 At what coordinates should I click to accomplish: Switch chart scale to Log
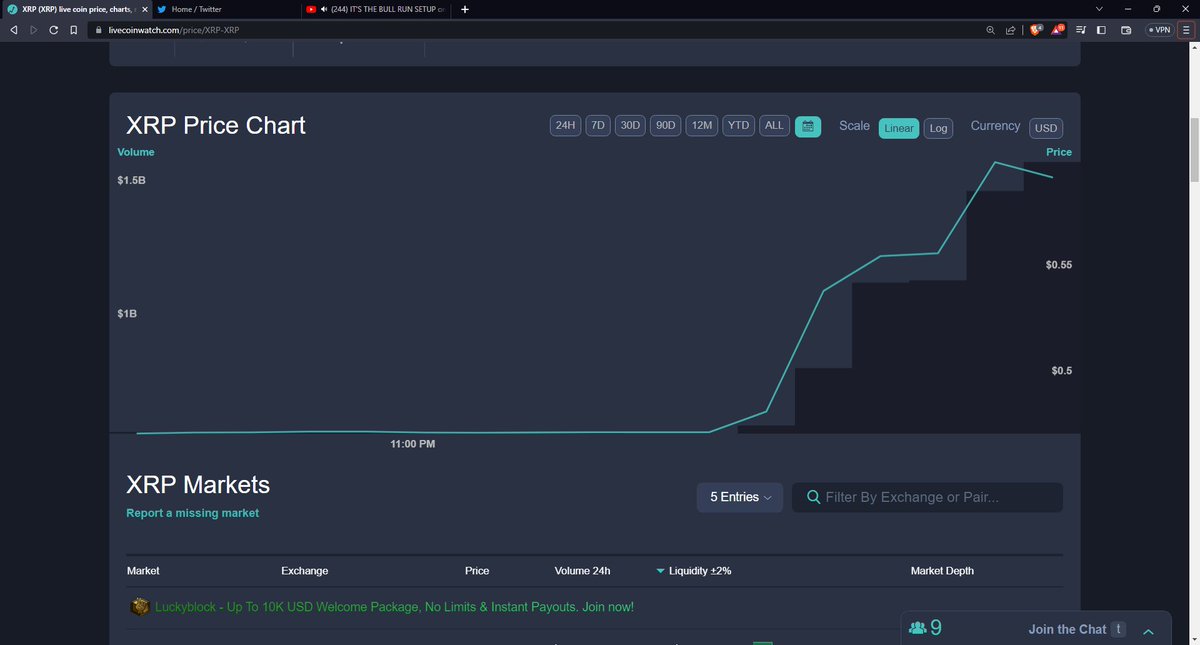tap(938, 128)
